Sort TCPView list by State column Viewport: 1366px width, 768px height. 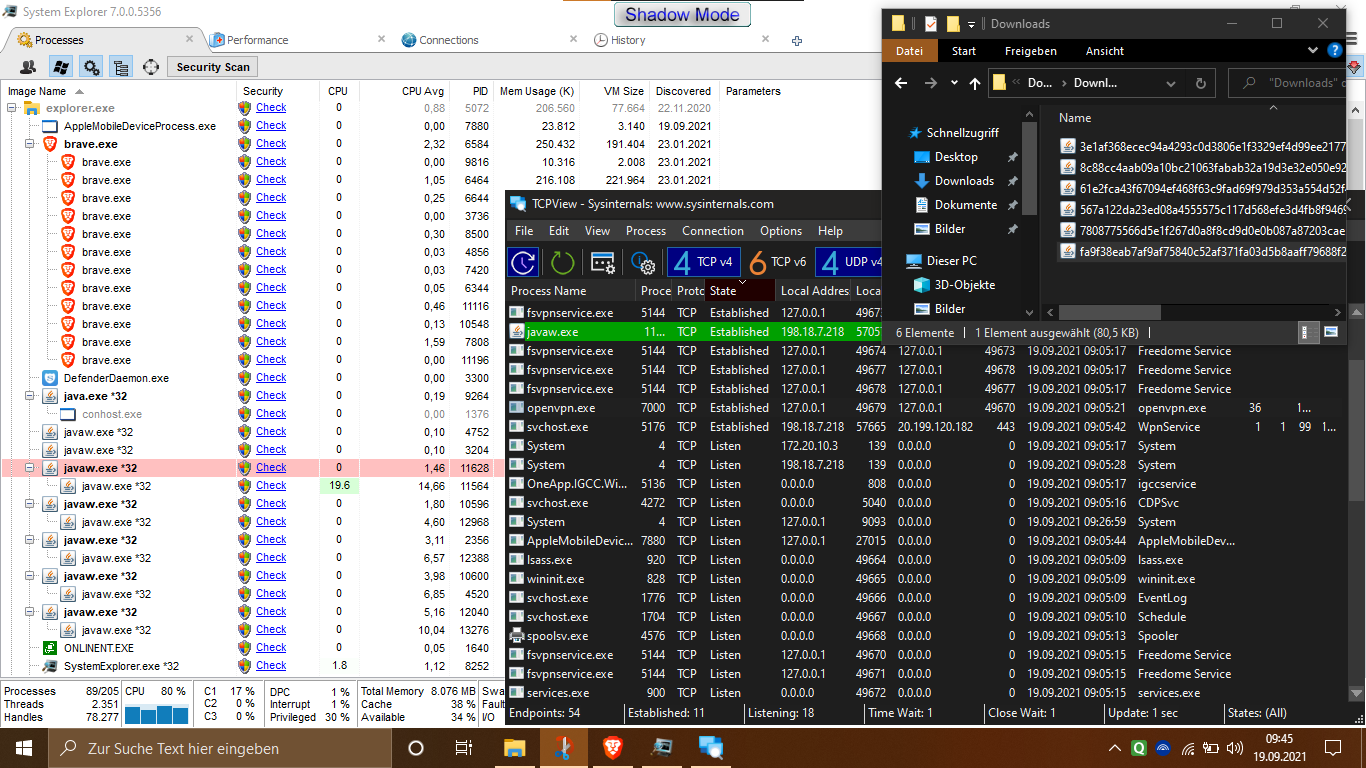(x=740, y=291)
